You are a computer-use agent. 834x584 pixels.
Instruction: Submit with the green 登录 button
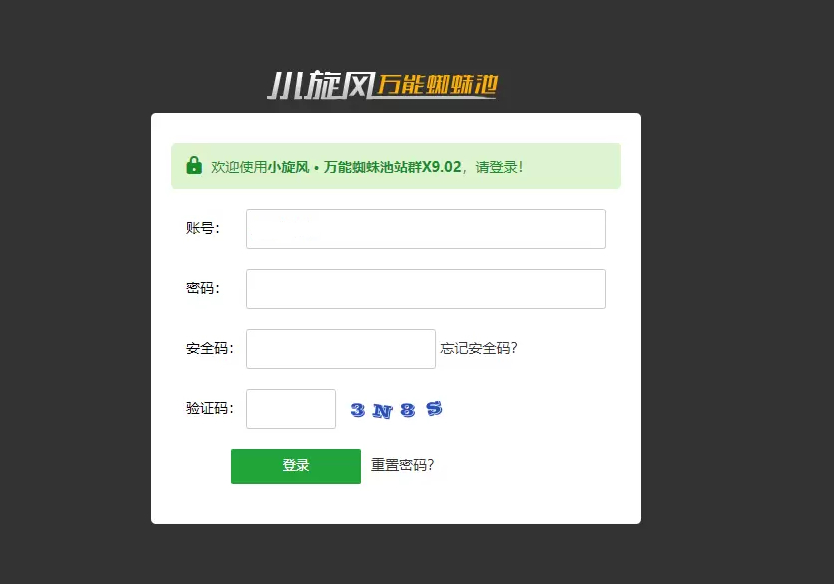point(296,466)
